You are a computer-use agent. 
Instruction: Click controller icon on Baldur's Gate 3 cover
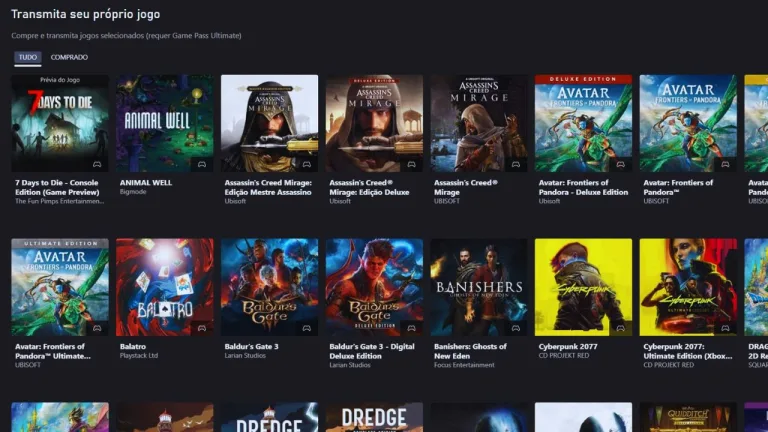pos(307,328)
